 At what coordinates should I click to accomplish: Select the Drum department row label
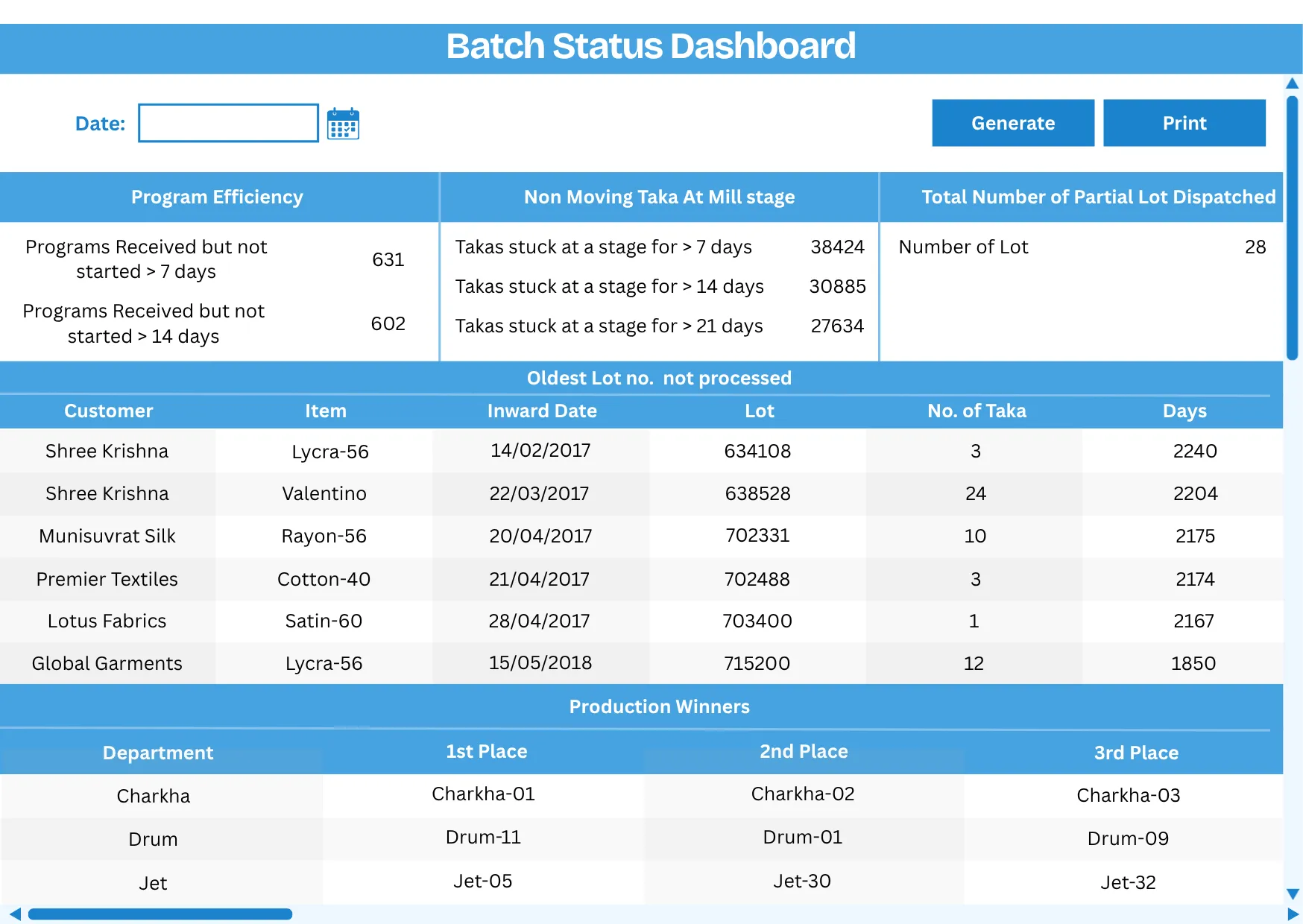pos(153,839)
